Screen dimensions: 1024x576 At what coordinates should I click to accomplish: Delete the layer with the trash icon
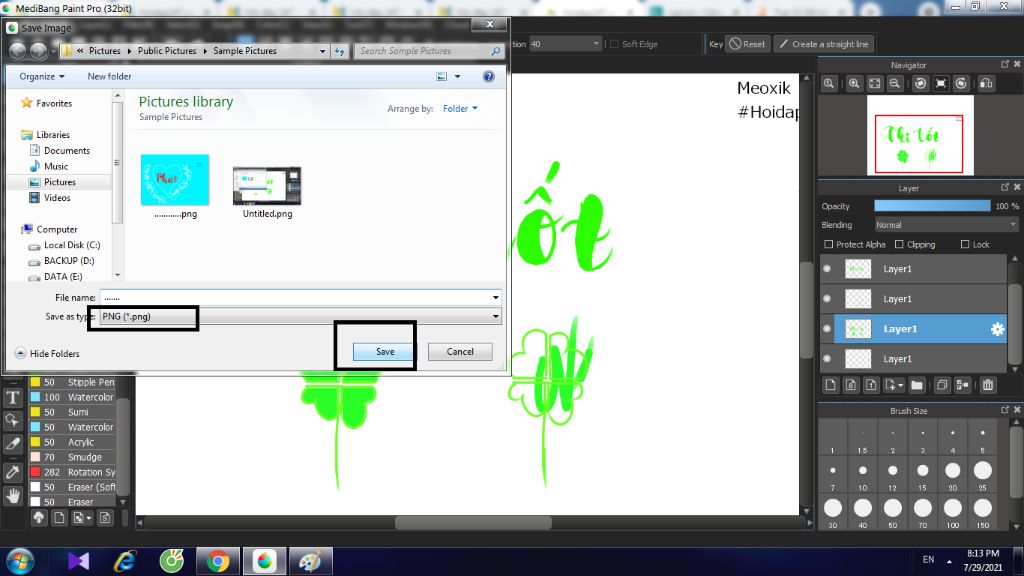point(988,385)
